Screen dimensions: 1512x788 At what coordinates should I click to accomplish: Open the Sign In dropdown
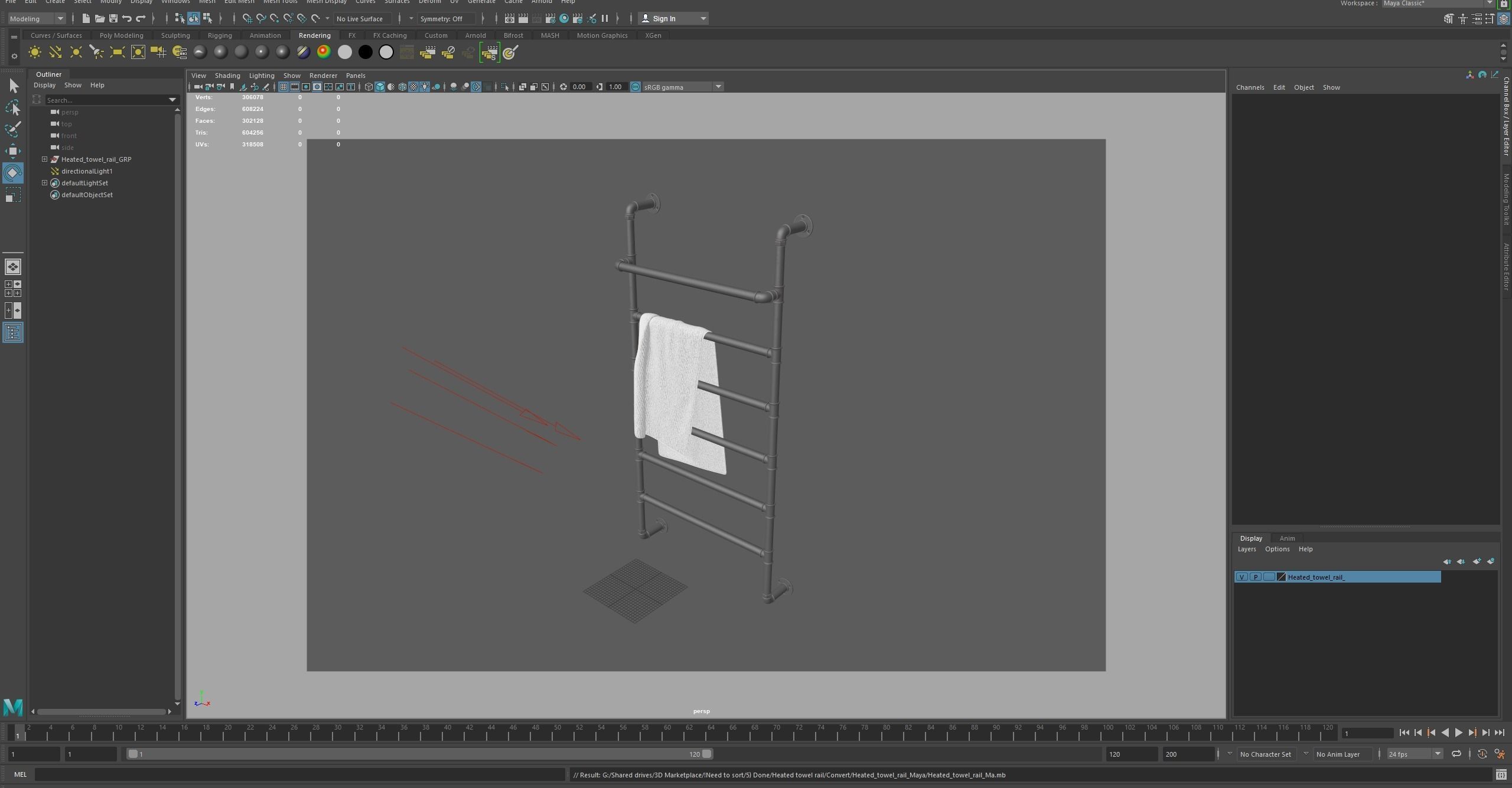673,19
